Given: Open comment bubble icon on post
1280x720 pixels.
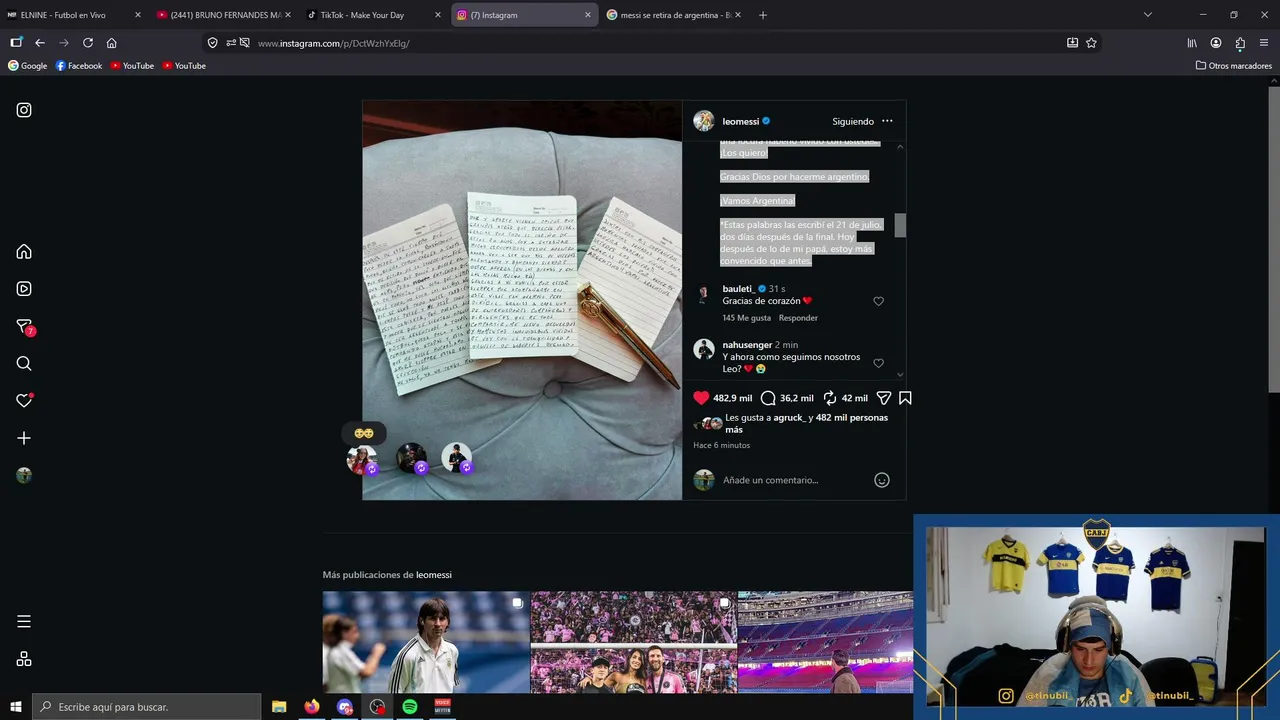Looking at the screenshot, I should pyautogui.click(x=768, y=398).
